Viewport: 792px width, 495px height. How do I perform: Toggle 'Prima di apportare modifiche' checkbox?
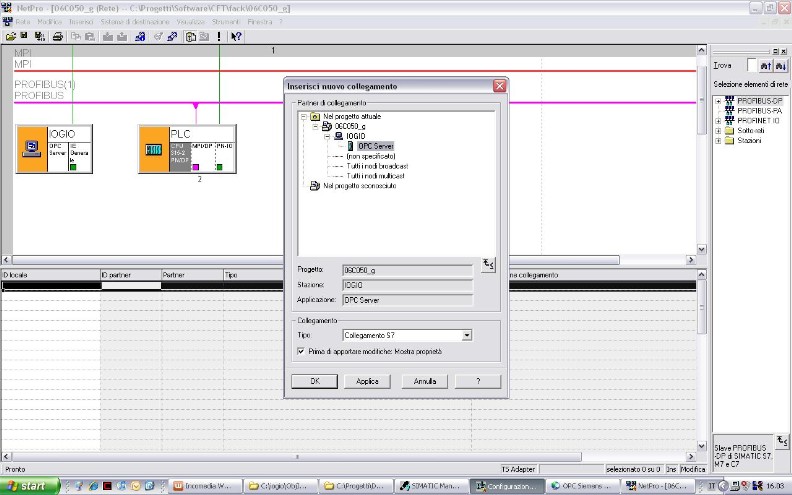click(x=301, y=351)
